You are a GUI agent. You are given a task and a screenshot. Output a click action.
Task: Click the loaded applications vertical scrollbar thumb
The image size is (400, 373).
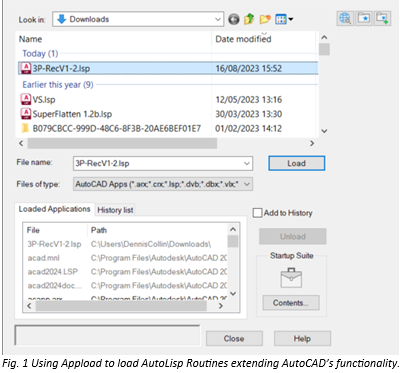(x=233, y=241)
